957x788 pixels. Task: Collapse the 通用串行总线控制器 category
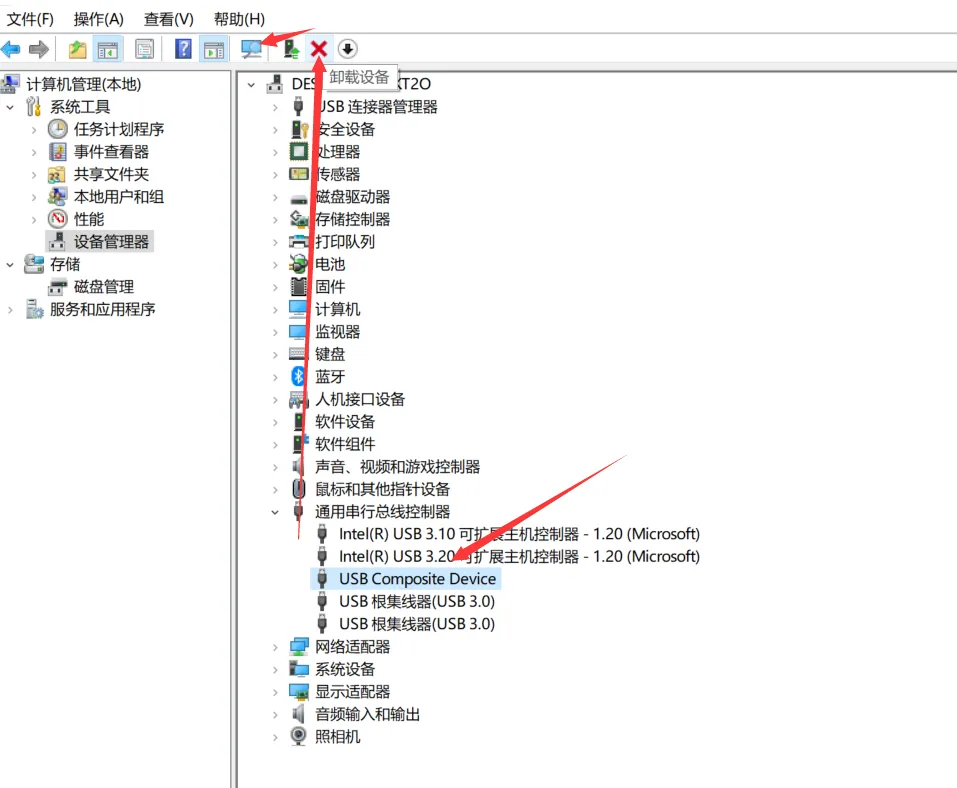275,512
